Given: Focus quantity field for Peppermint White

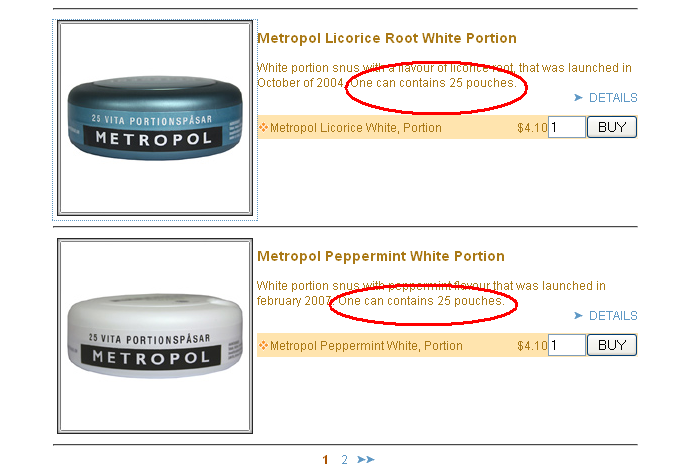Looking at the screenshot, I should coord(567,345).
